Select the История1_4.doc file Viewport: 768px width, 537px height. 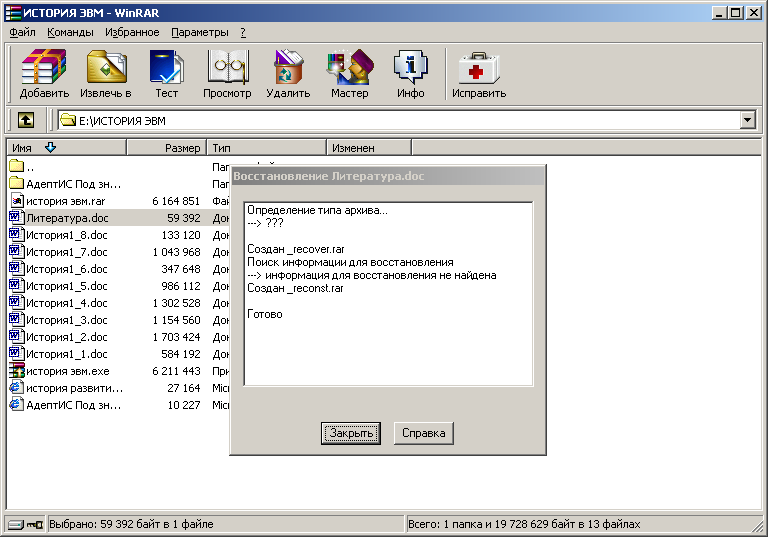click(67, 303)
